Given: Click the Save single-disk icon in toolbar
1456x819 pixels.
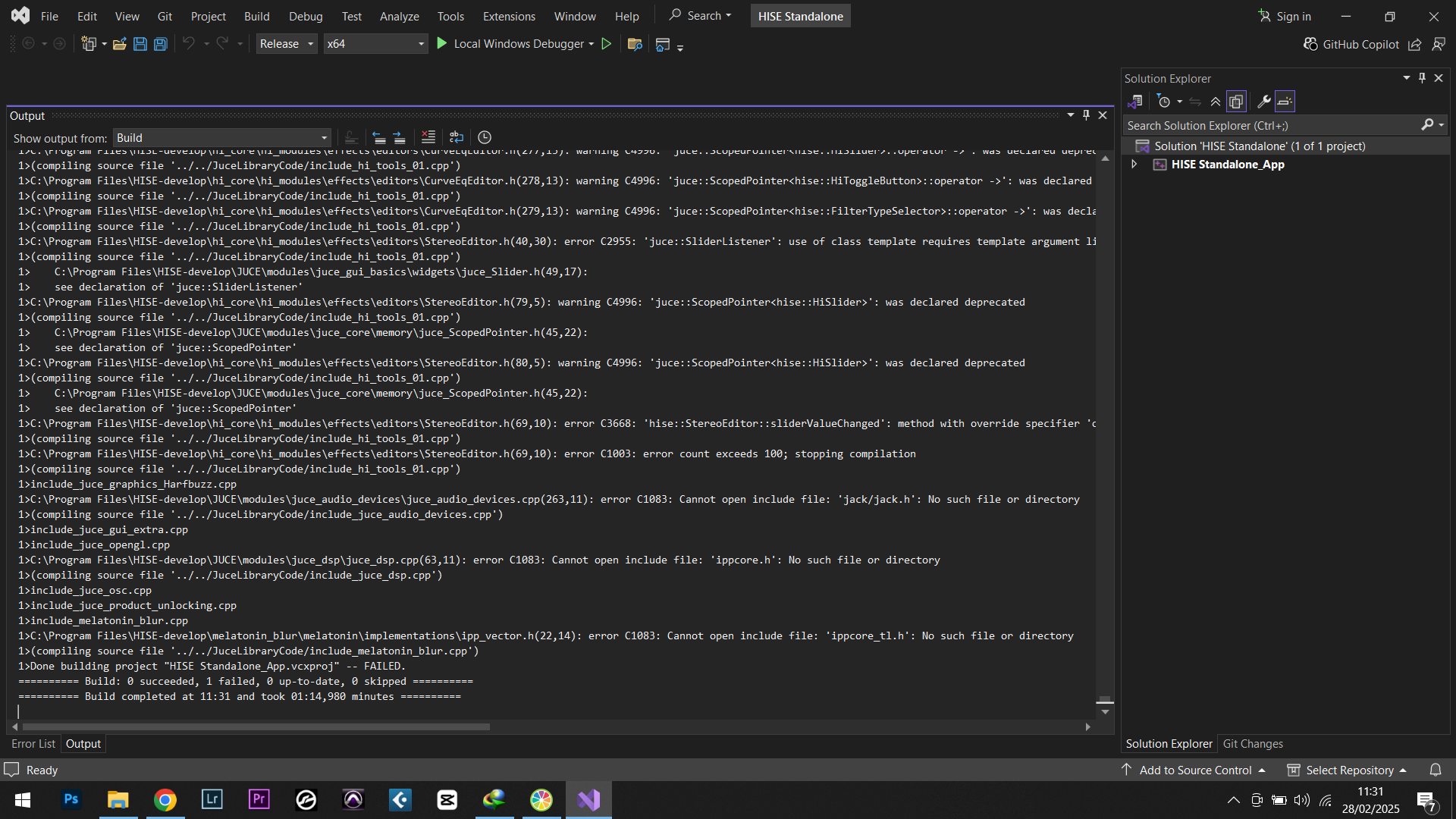Looking at the screenshot, I should coord(140,44).
